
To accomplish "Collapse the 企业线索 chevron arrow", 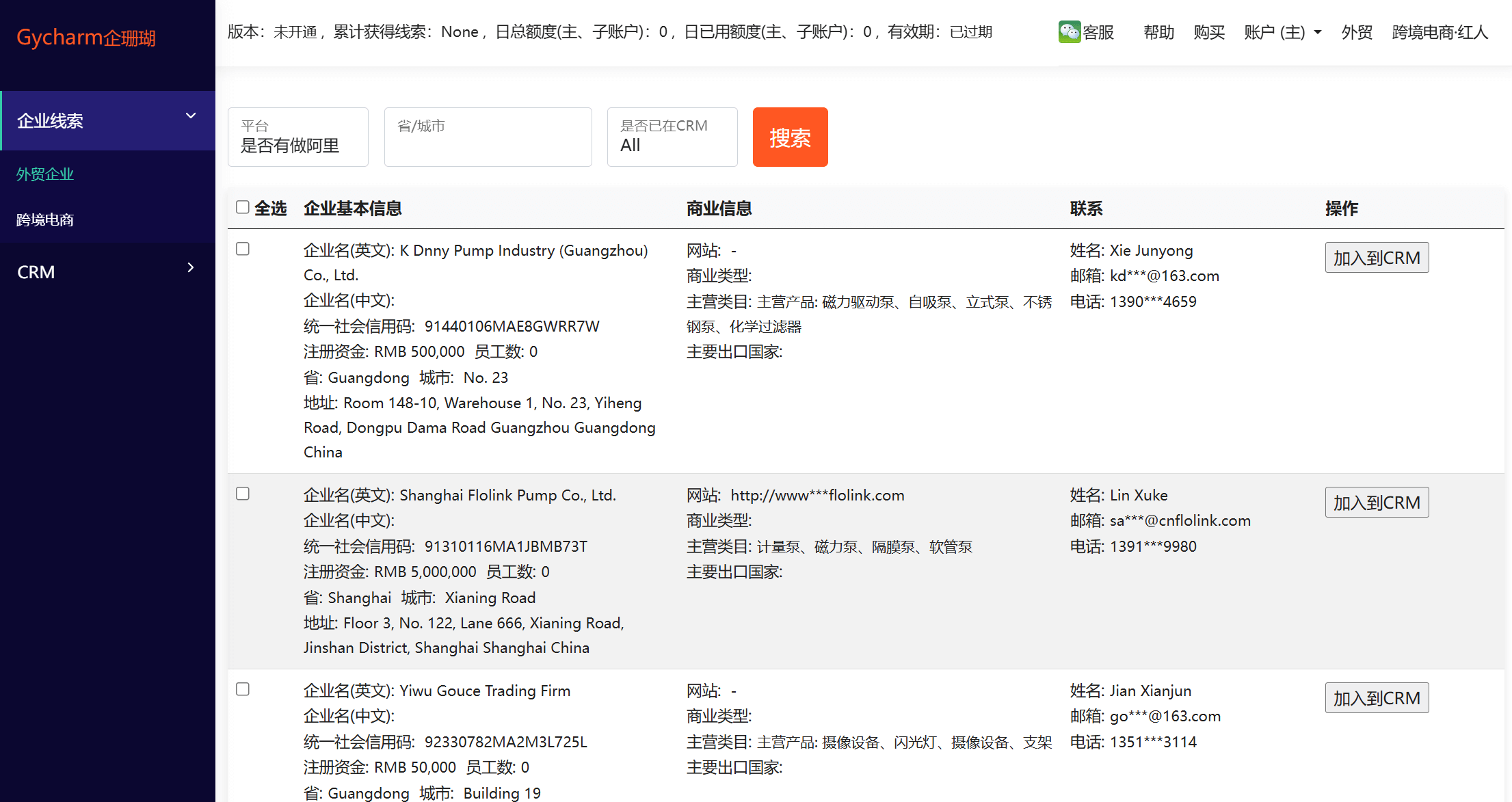I will pos(191,116).
